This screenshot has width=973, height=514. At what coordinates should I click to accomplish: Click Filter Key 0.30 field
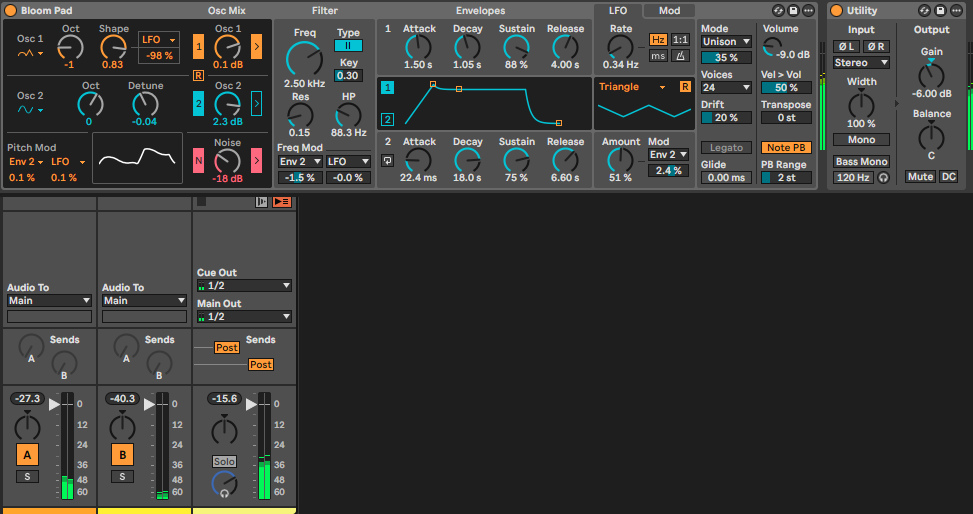click(348, 76)
